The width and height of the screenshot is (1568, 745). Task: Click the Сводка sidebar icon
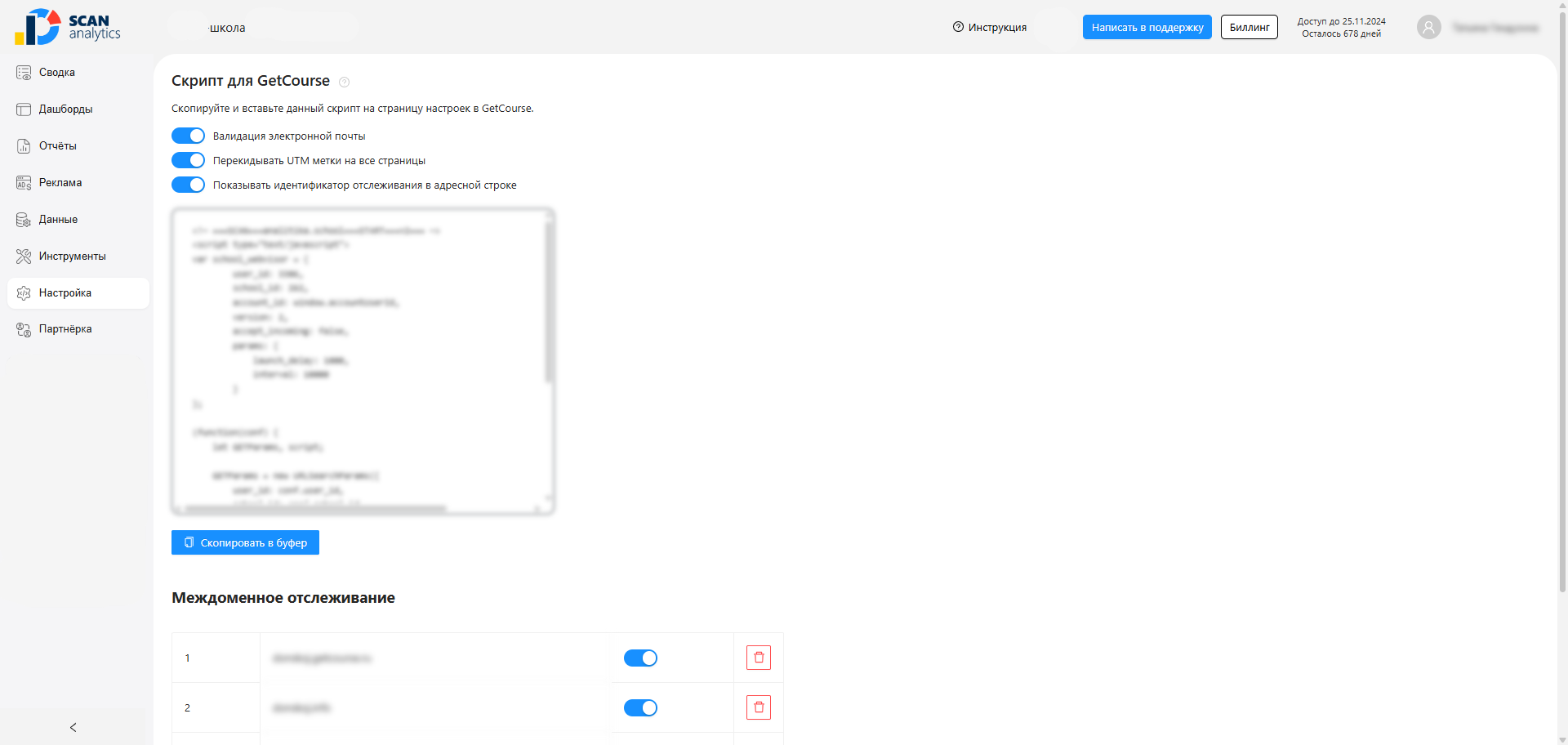coord(24,73)
